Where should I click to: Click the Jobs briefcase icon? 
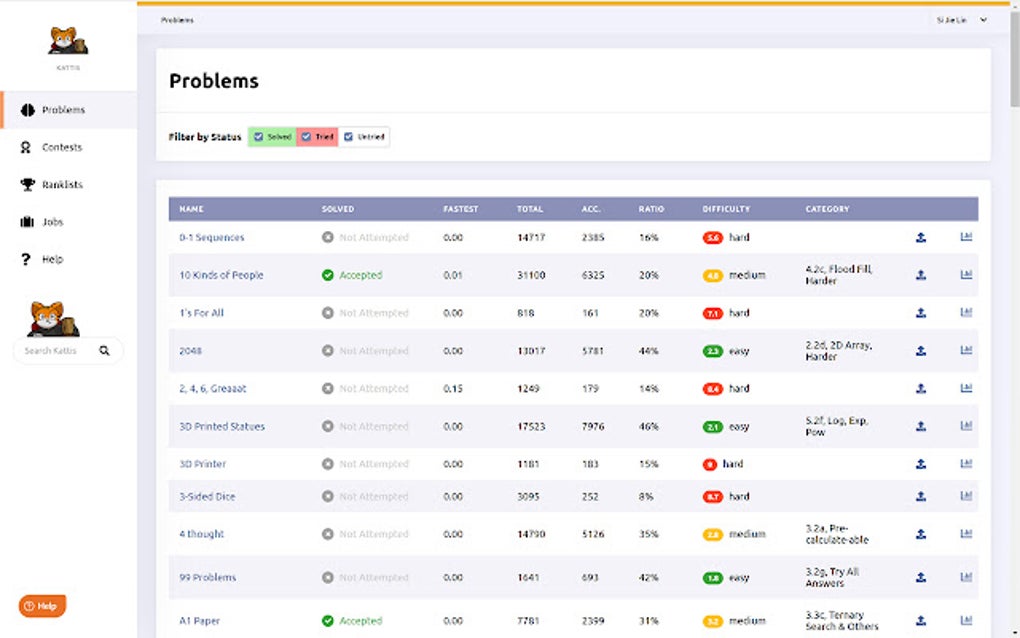27,222
